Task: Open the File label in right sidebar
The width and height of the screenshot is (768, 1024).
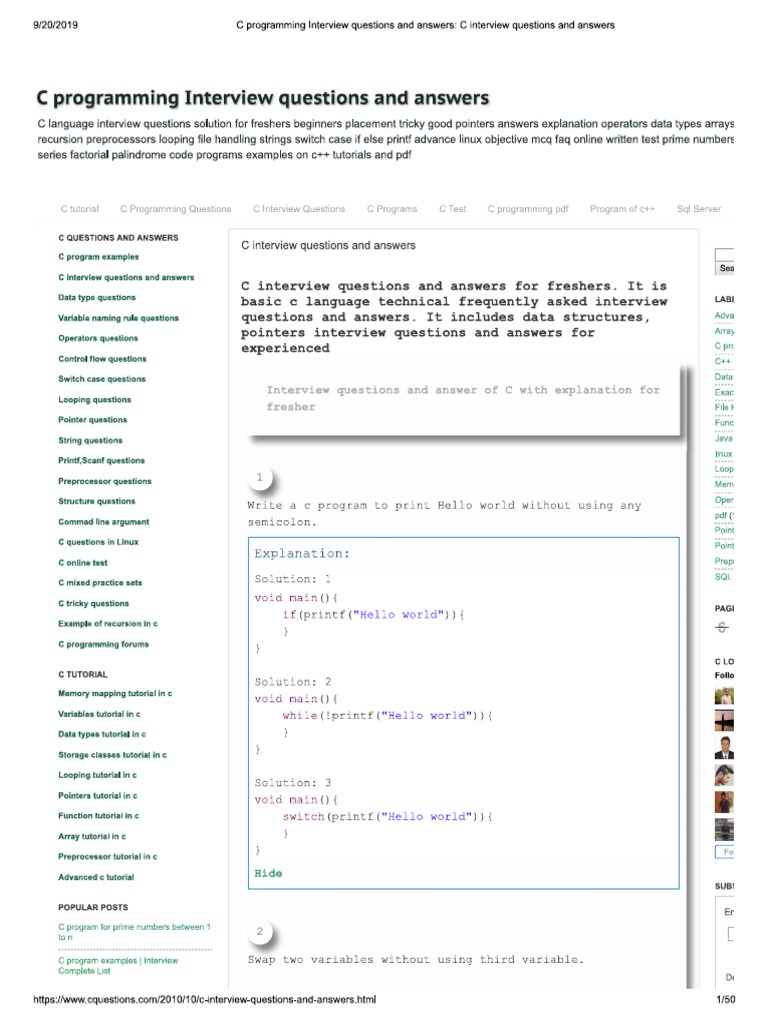Action: pyautogui.click(x=724, y=408)
